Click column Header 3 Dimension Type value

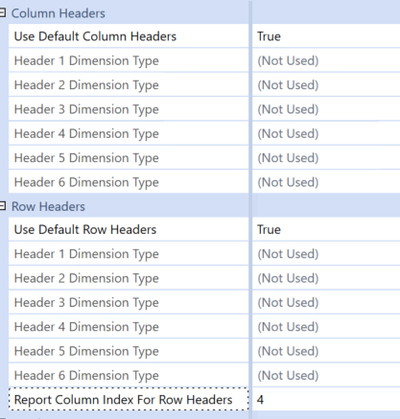coord(326,109)
